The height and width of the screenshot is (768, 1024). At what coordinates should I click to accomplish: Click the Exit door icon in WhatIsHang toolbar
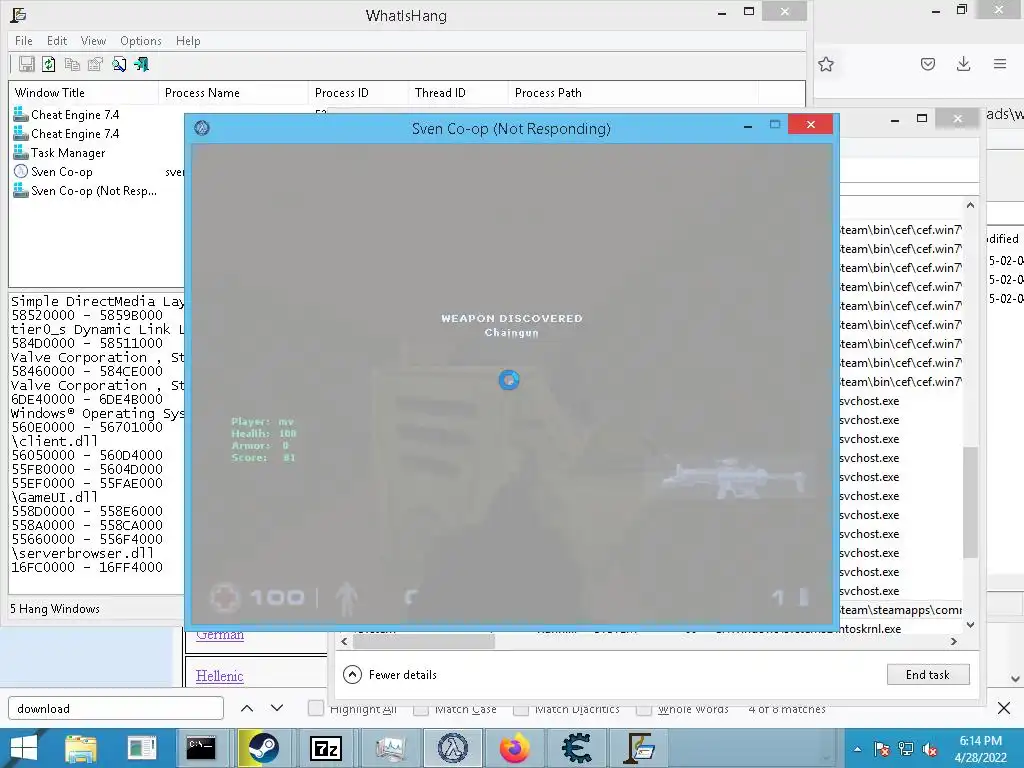142,64
